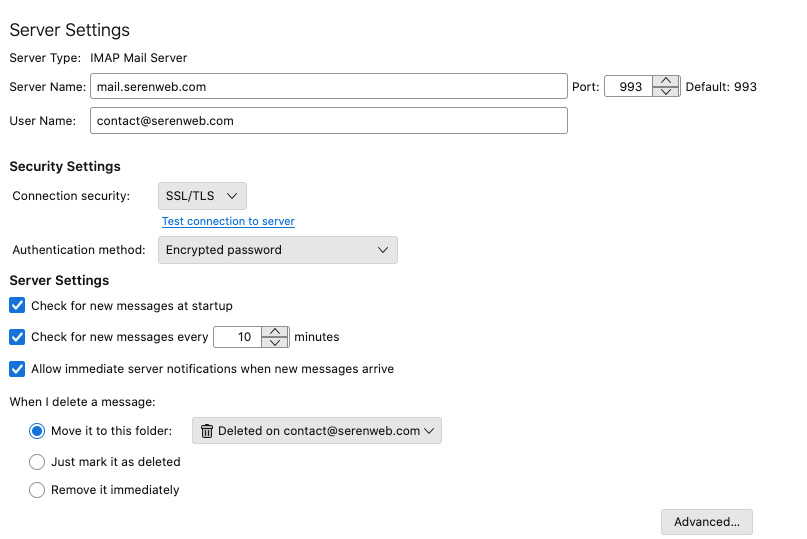Image resolution: width=807 pixels, height=539 pixels.
Task: Toggle Check for new messages at startup
Action: [x=17, y=305]
